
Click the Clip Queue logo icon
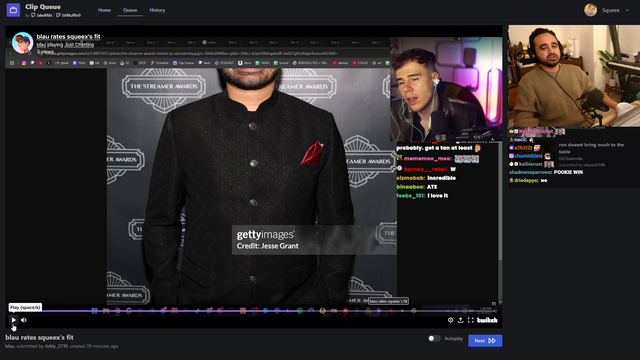click(x=13, y=10)
